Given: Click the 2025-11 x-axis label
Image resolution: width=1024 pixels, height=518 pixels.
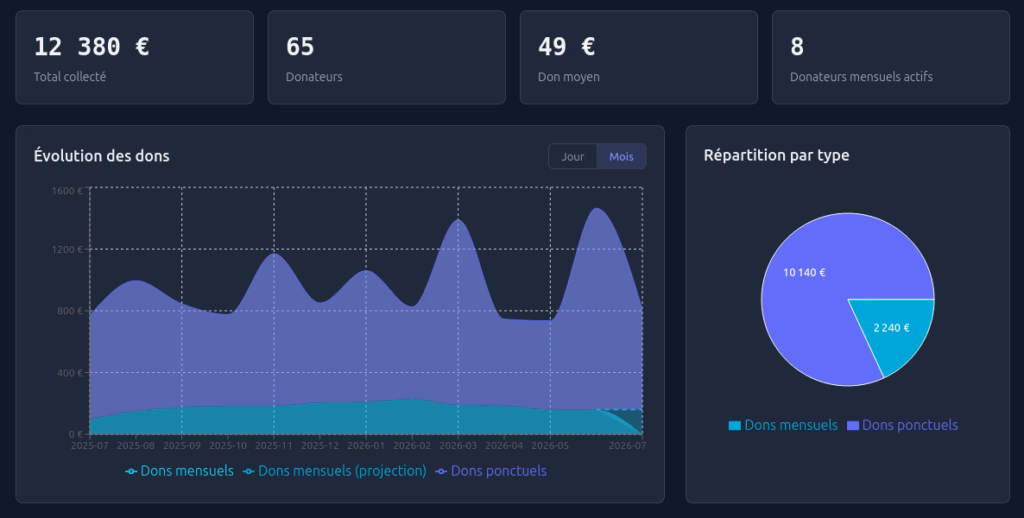Looking at the screenshot, I should click(x=274, y=445).
